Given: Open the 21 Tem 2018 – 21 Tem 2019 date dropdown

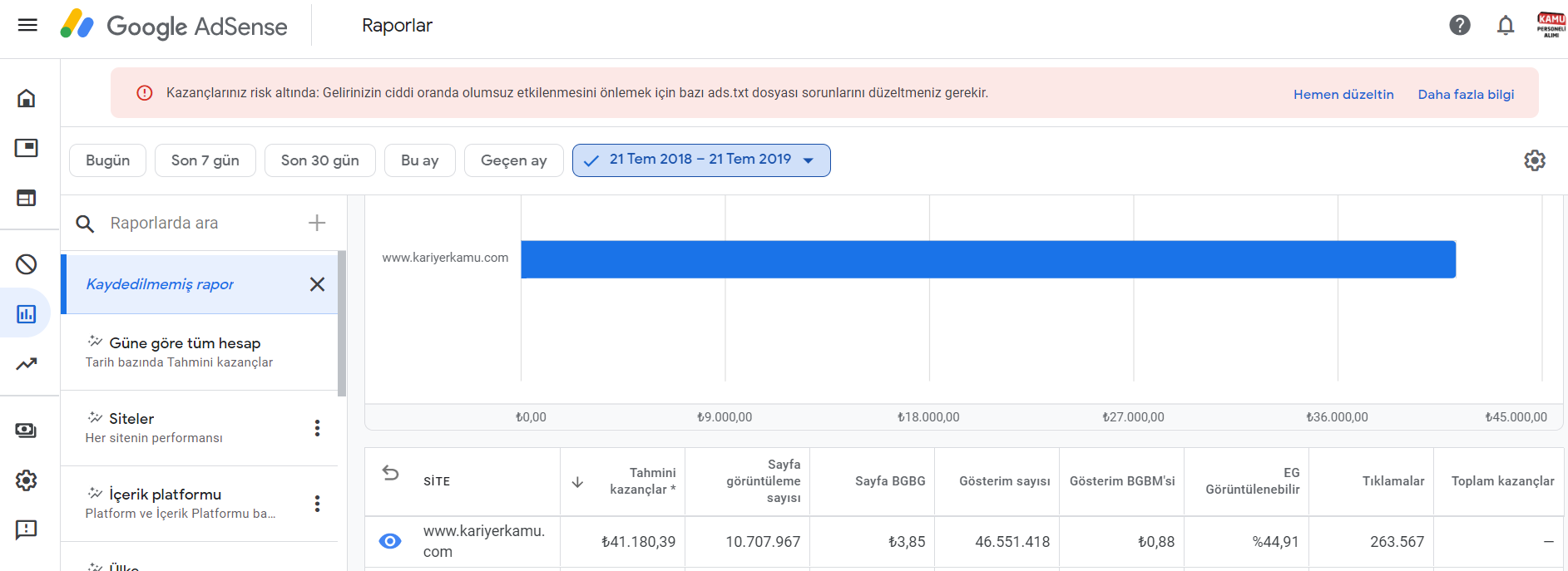Looking at the screenshot, I should (701, 160).
